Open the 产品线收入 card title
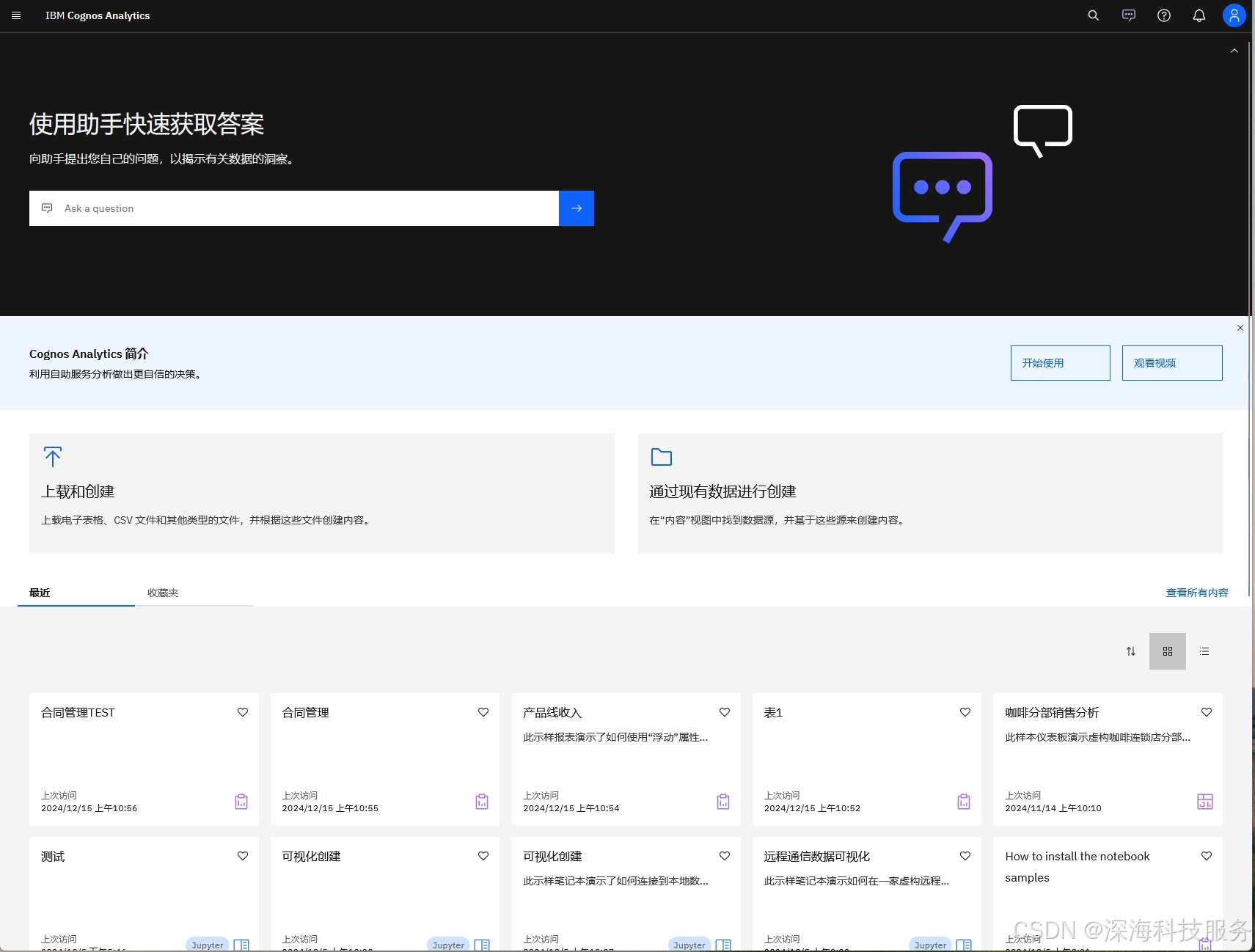1255x952 pixels. 552,713
